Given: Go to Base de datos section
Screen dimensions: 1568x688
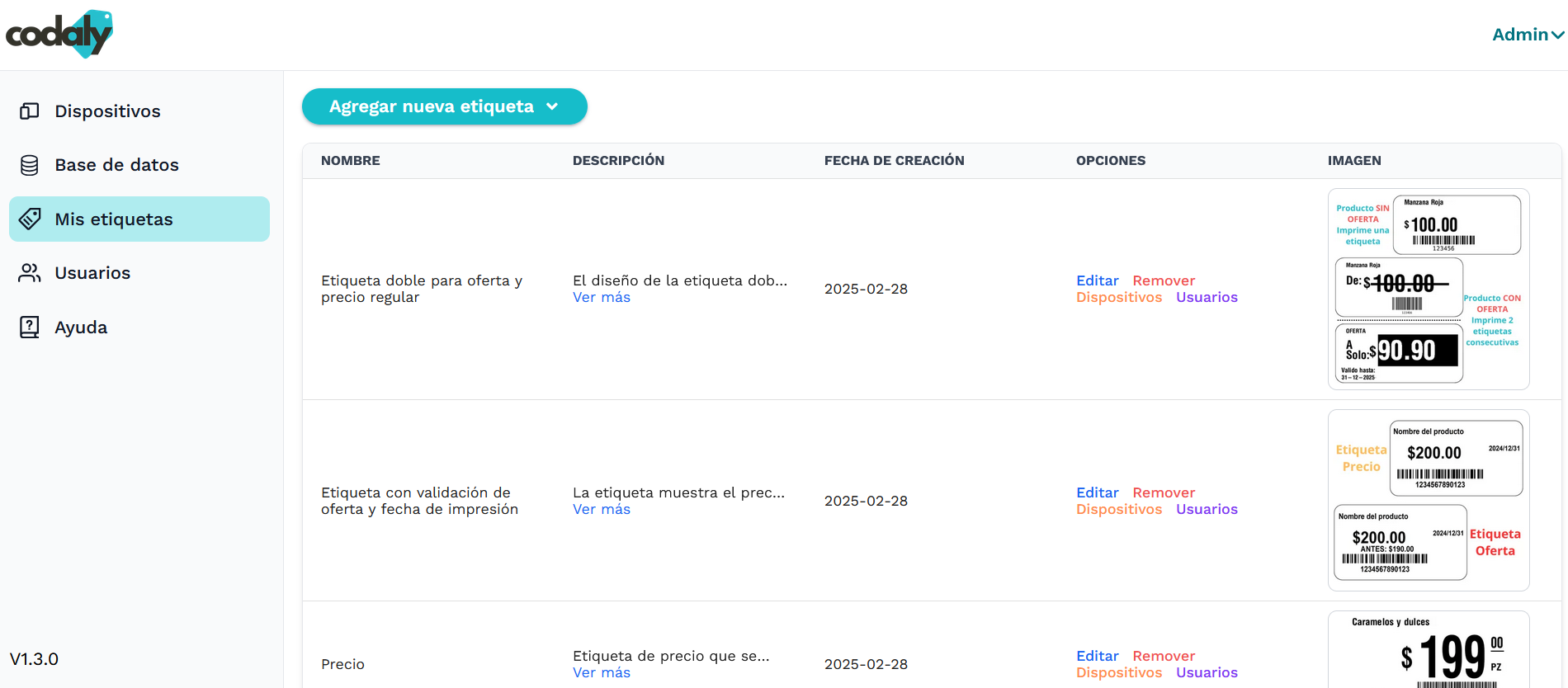Looking at the screenshot, I should pyautogui.click(x=116, y=165).
